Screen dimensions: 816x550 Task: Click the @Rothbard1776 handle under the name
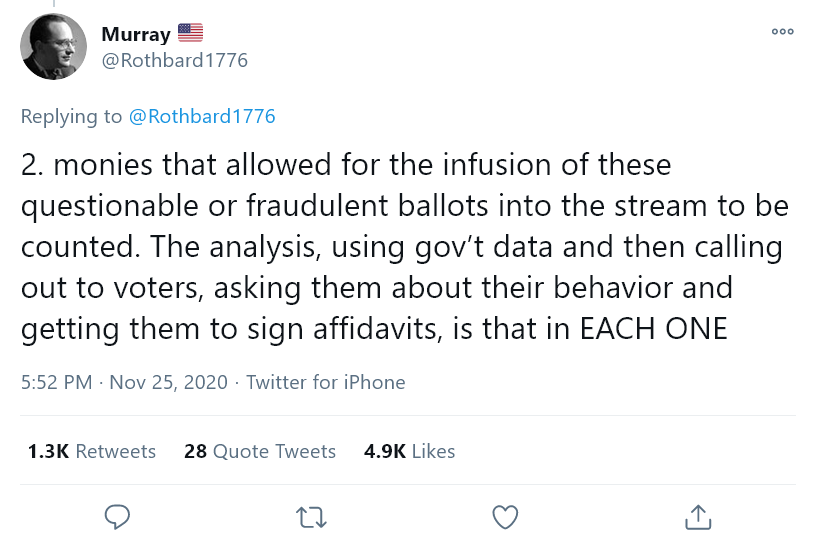175,60
